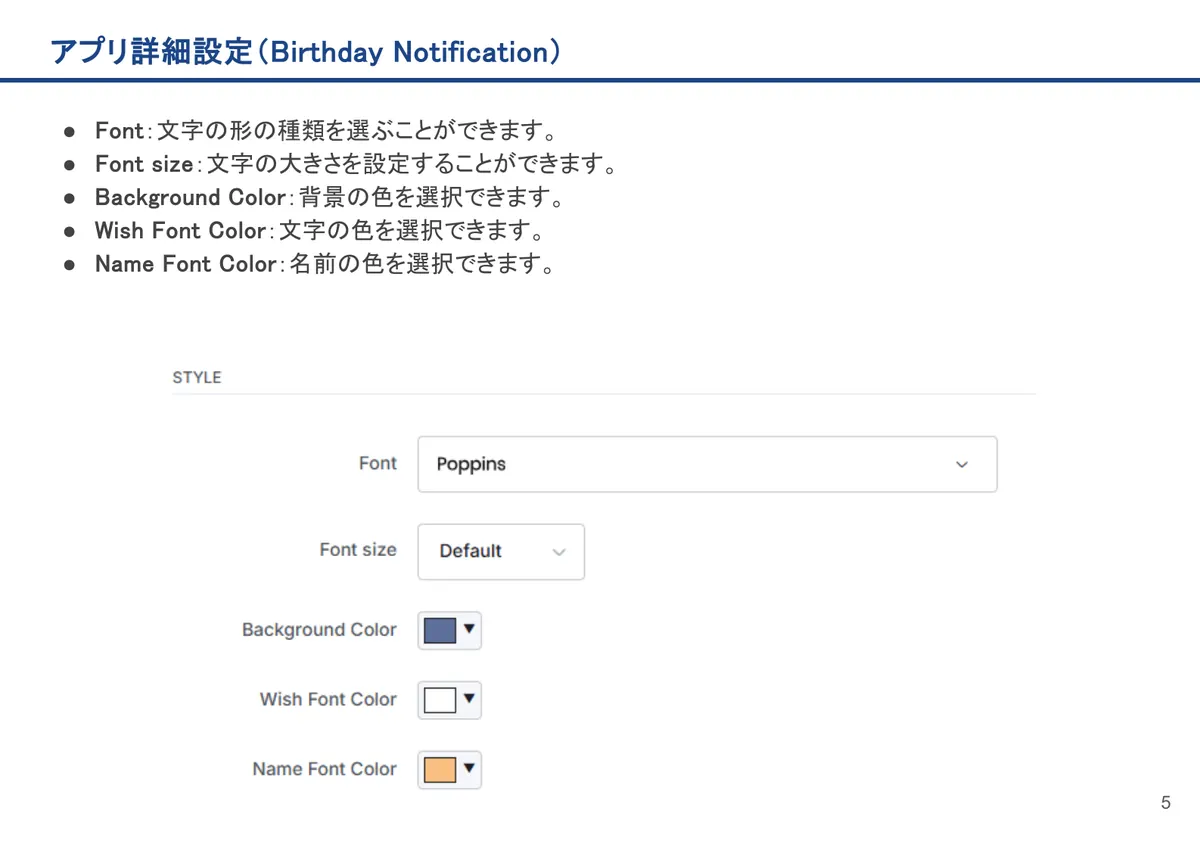Expand the Wish Font Color picker arrow

(x=469, y=699)
